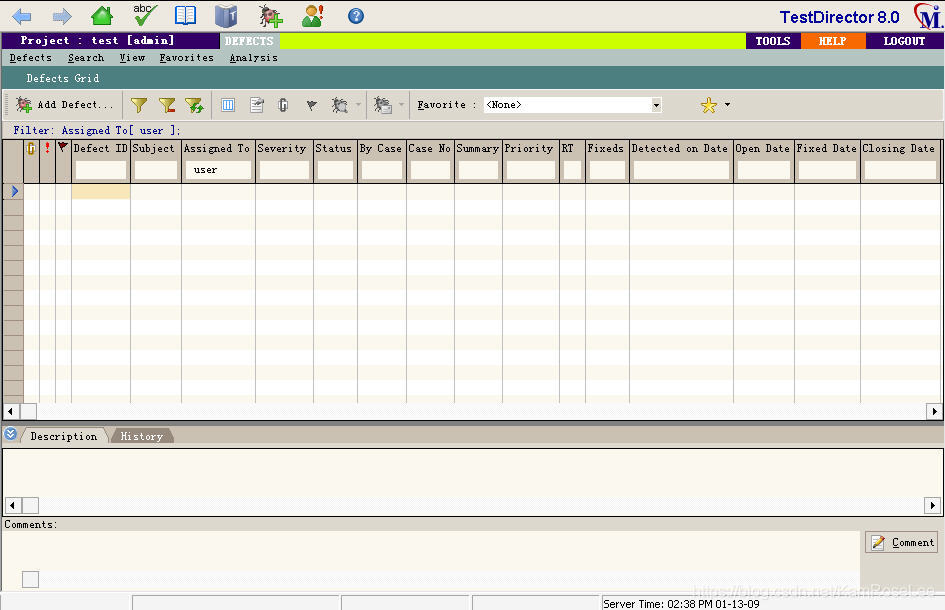Refresh the filter with the funnel-arrows icon
The height and width of the screenshot is (610, 945).
tap(195, 105)
